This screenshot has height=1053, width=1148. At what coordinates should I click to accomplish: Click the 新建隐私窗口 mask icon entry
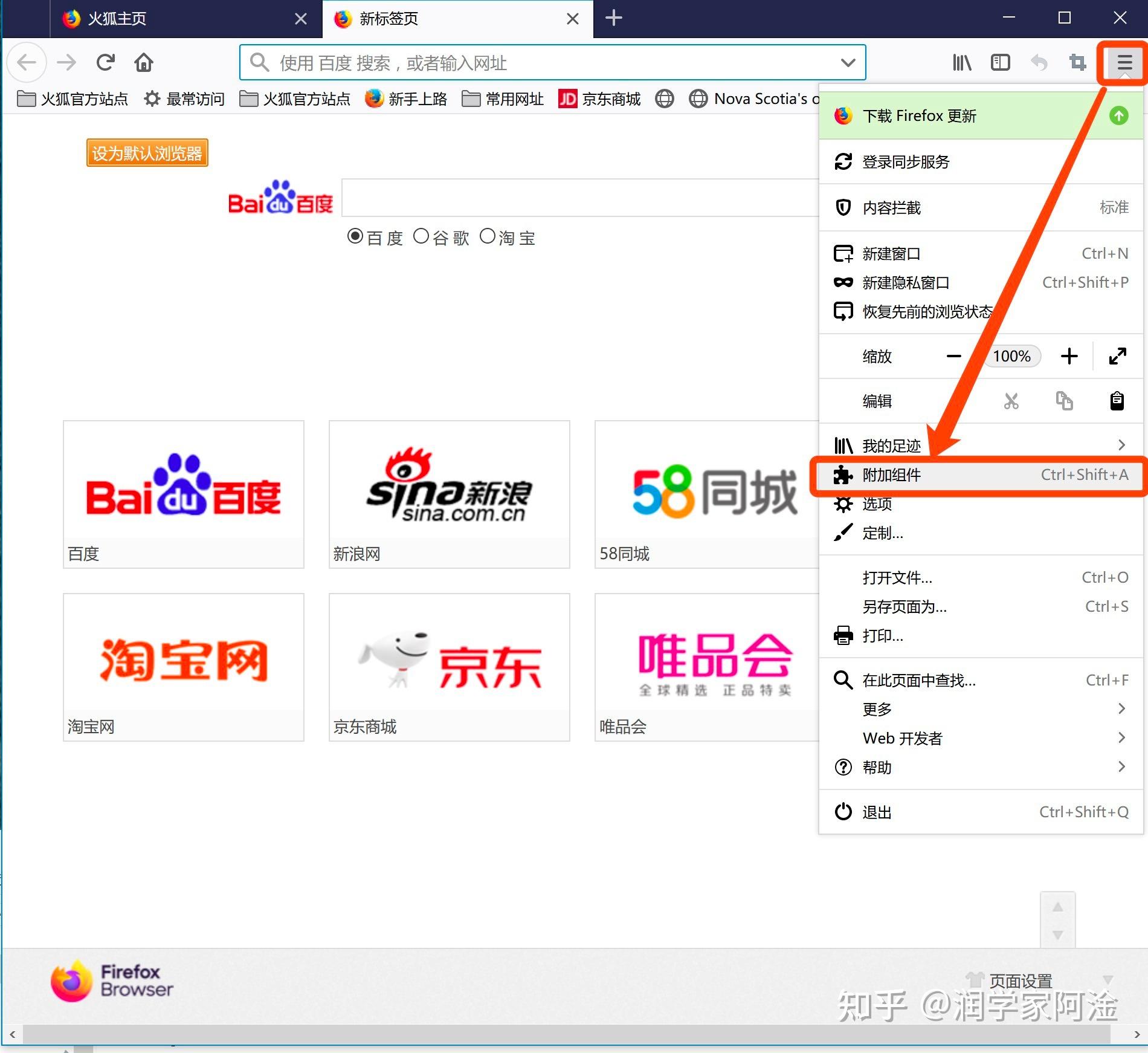pos(906,282)
